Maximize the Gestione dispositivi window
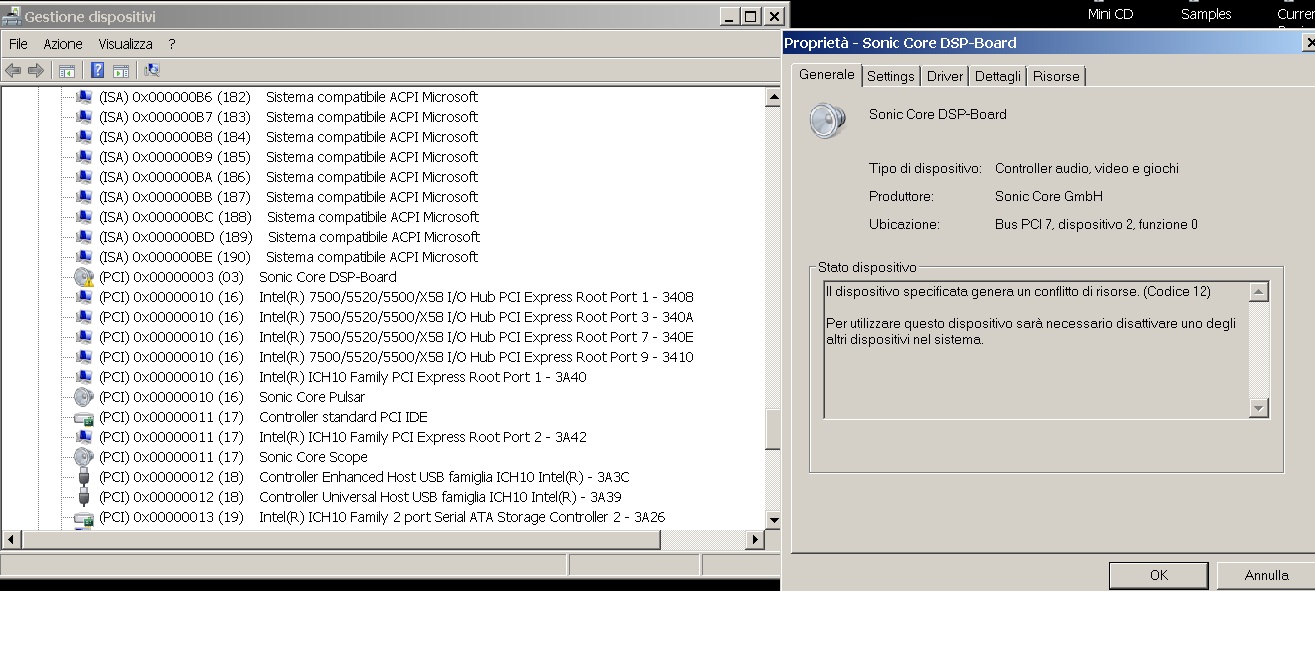1315x648 pixels. 752,16
